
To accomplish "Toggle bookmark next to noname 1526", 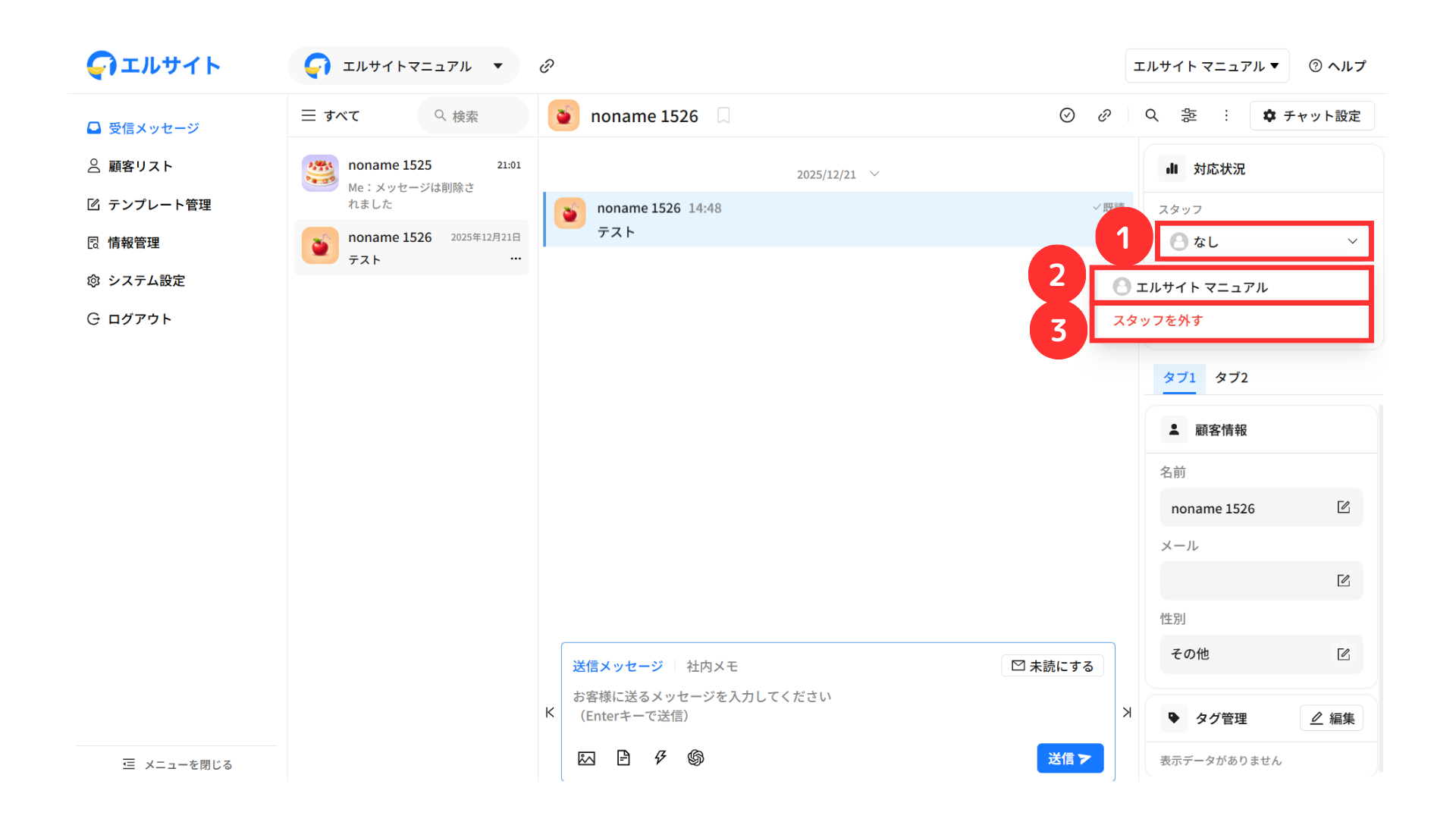I will (x=723, y=115).
